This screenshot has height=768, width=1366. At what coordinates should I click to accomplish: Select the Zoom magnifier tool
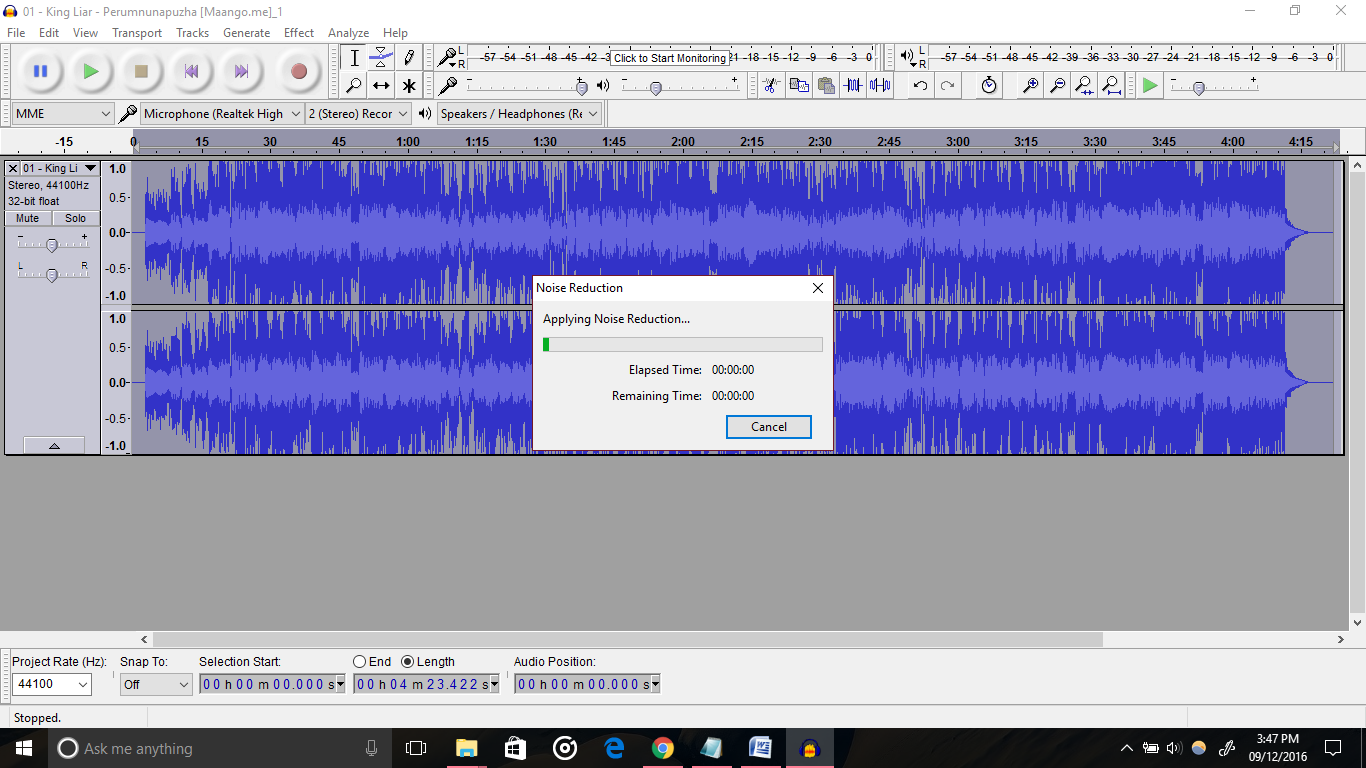pyautogui.click(x=354, y=86)
